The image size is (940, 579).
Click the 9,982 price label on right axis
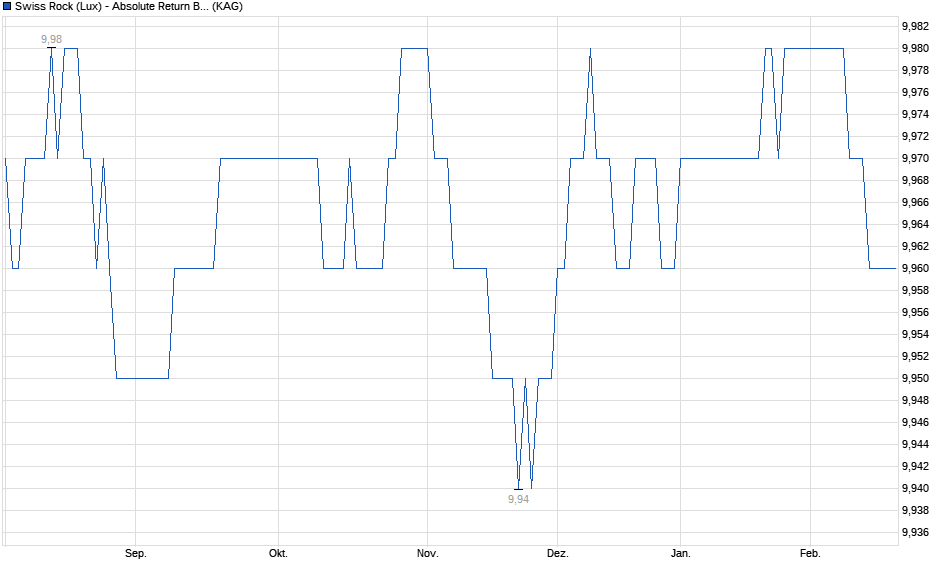pos(913,28)
